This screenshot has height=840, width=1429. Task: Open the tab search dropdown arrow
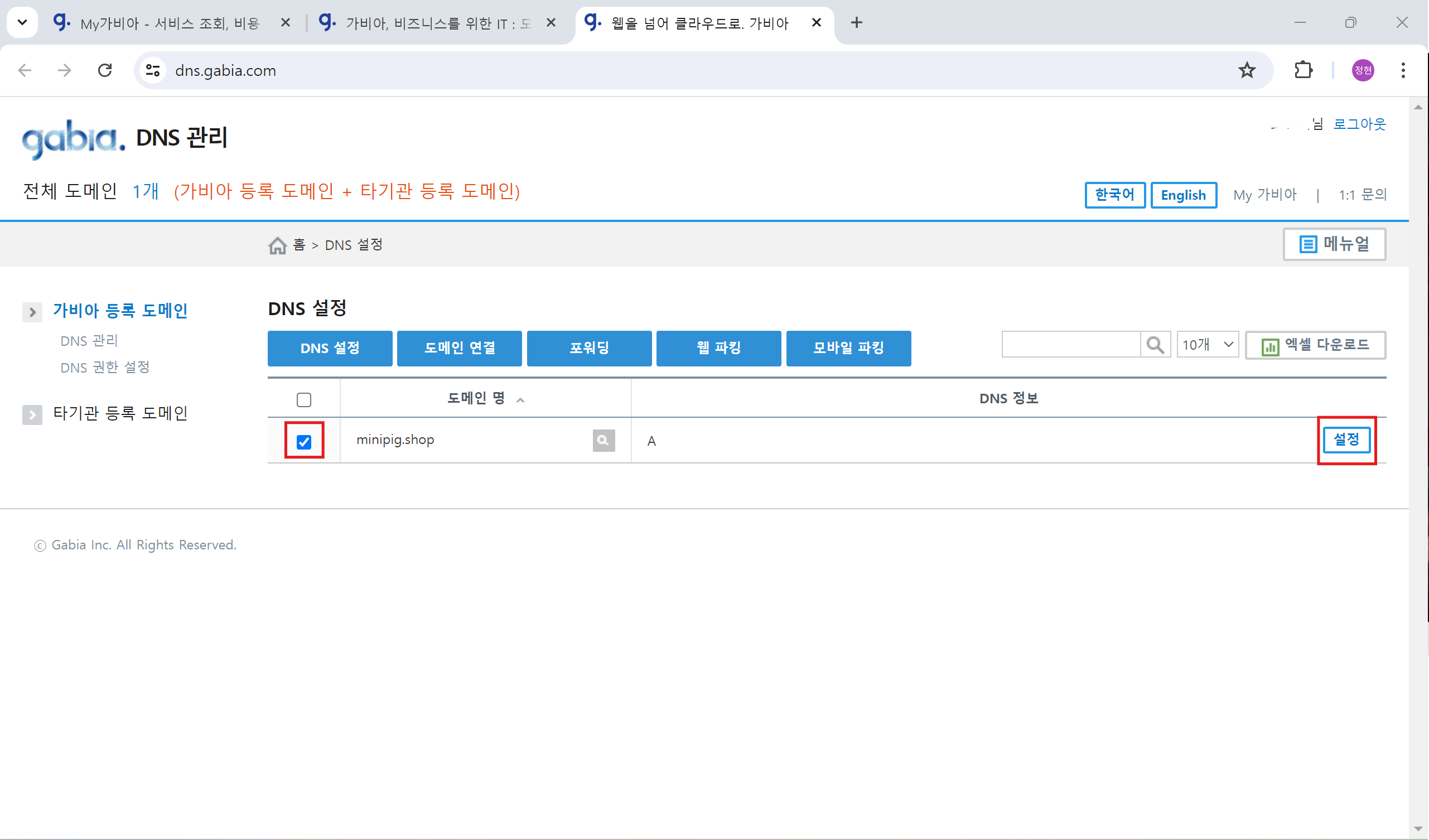(x=22, y=23)
